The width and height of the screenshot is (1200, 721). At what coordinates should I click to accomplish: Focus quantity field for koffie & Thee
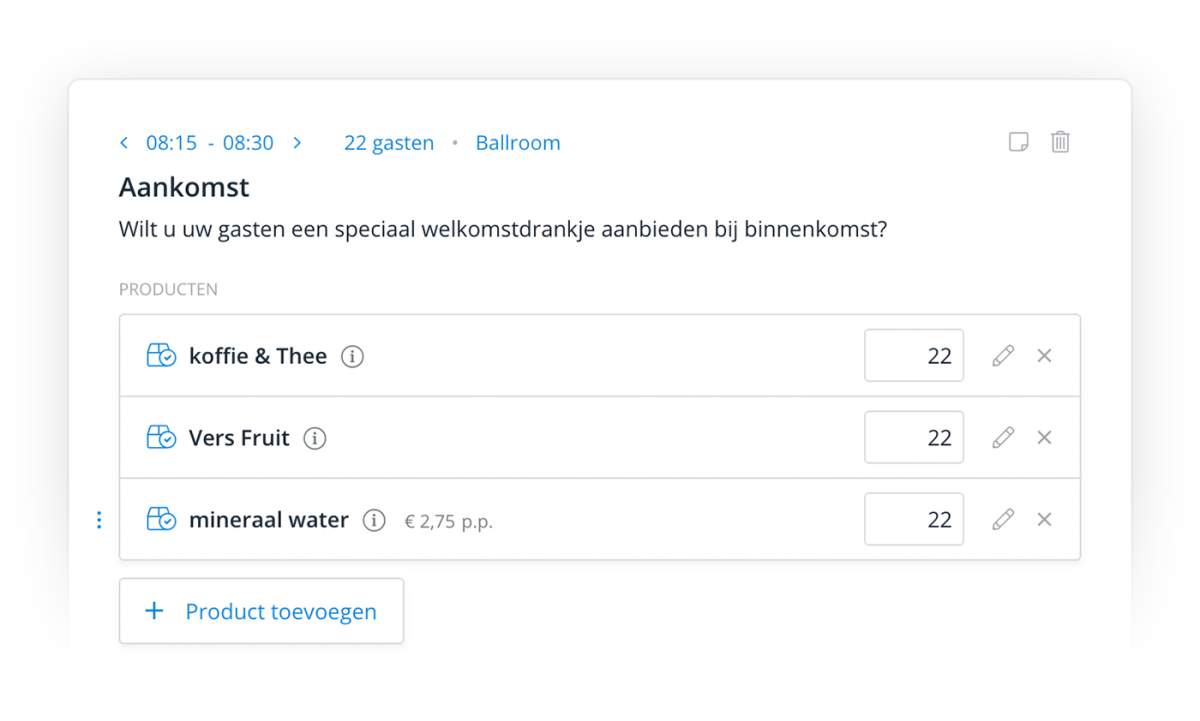click(914, 355)
